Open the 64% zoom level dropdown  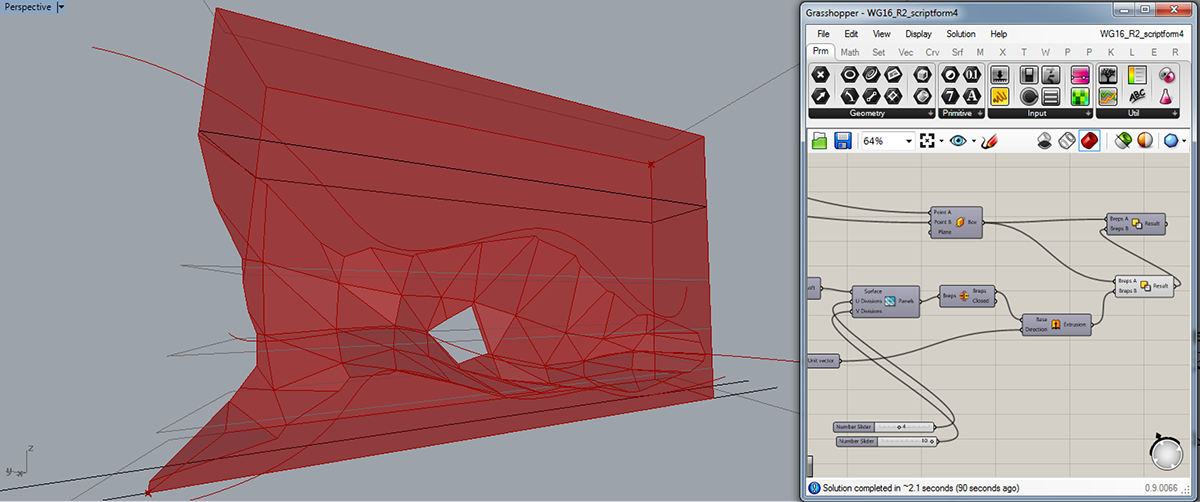click(x=909, y=141)
